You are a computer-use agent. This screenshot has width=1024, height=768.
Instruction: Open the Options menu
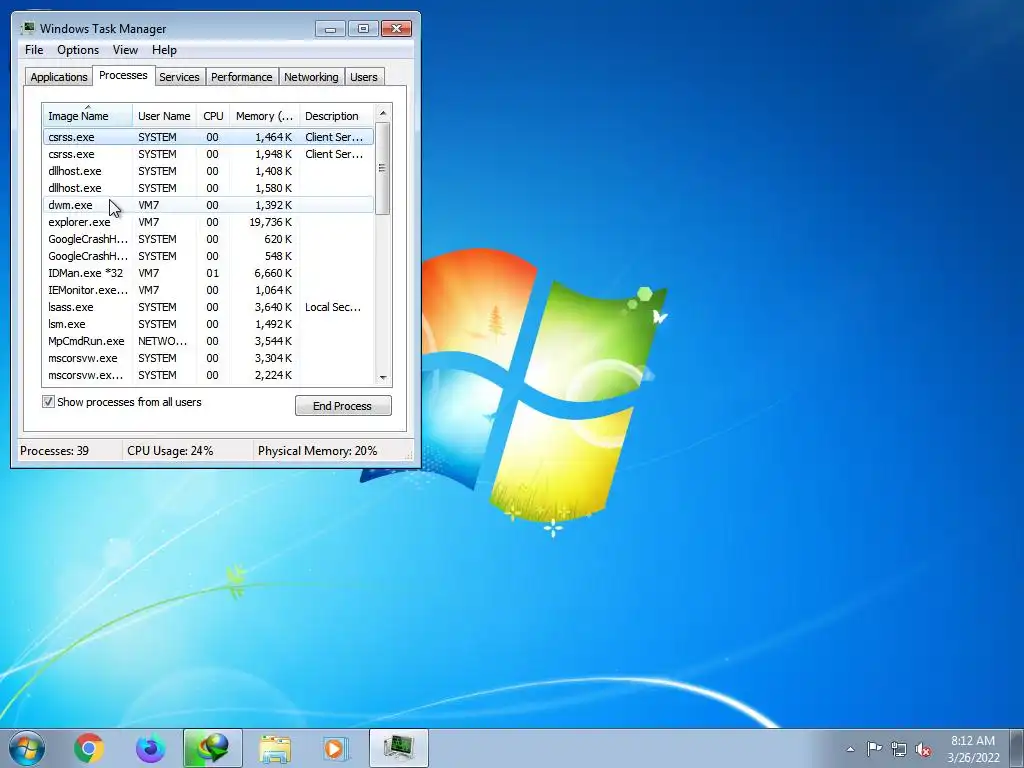[78, 50]
